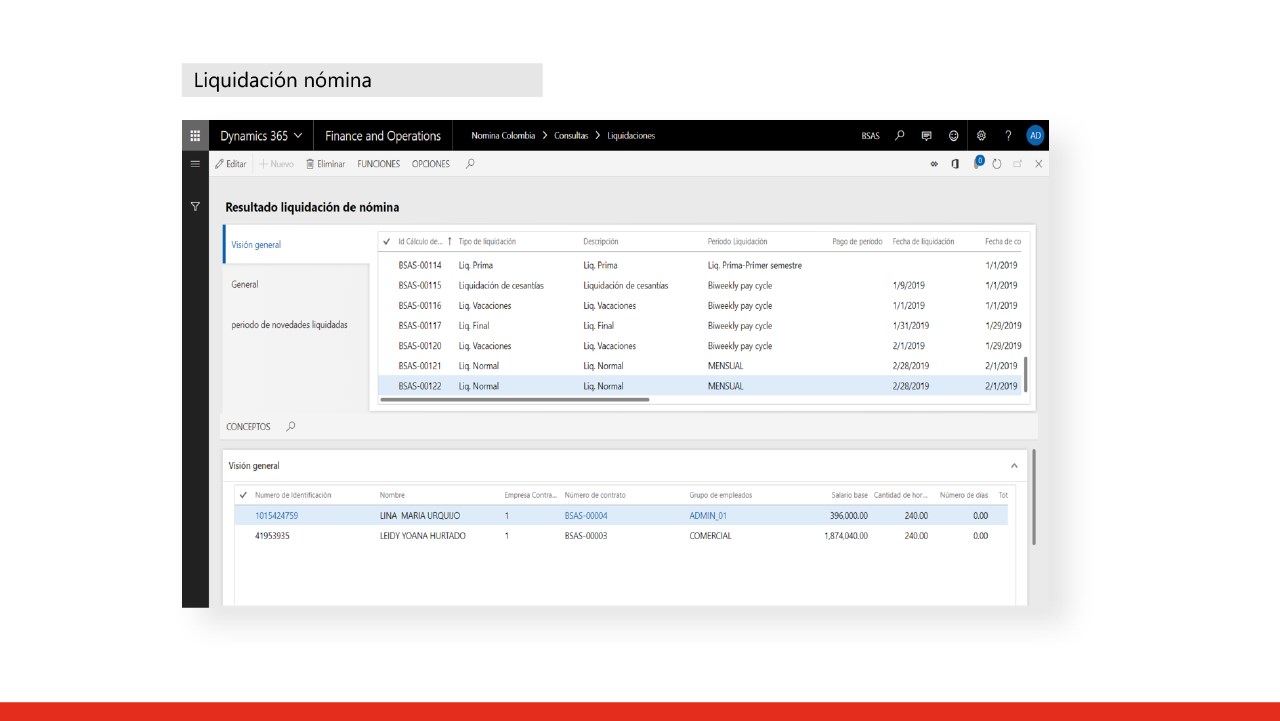The width and height of the screenshot is (1280, 721).
Task: Open in Office icon
Action: point(956,164)
